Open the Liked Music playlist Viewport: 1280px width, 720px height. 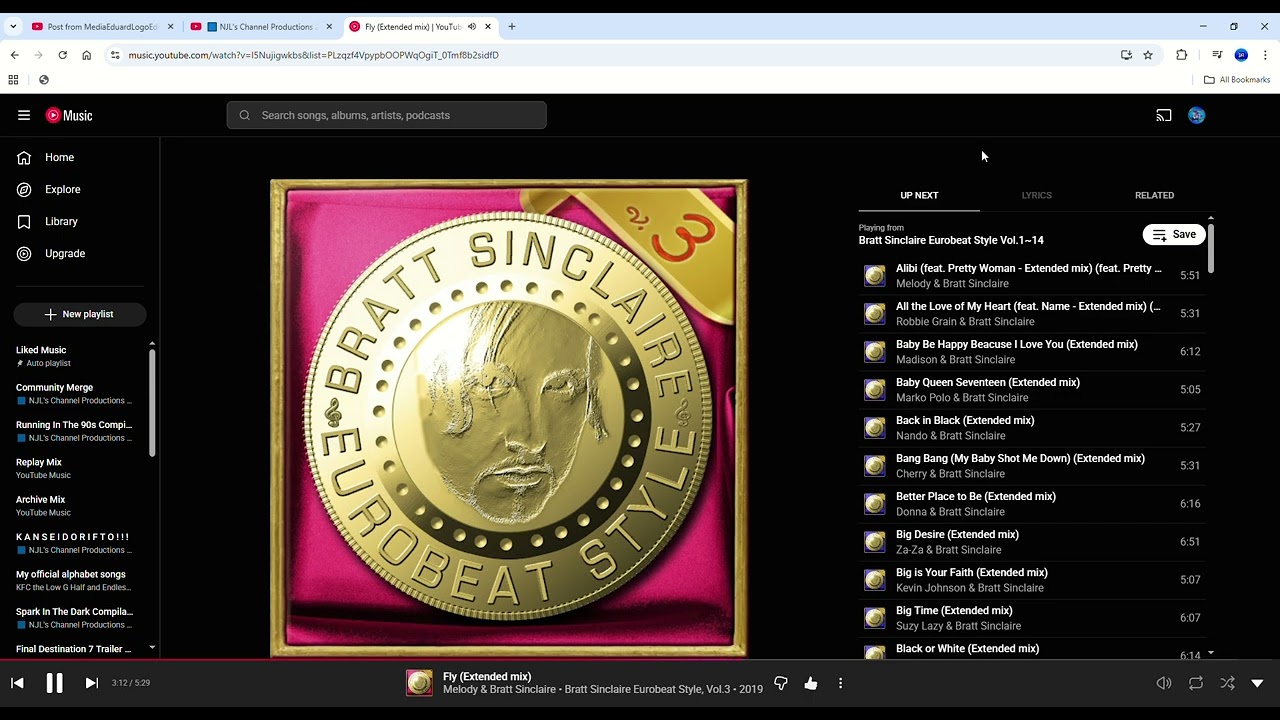(76, 356)
